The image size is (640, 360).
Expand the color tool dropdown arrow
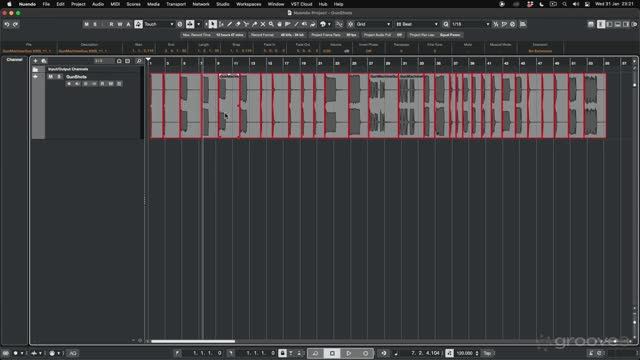pos(329,24)
